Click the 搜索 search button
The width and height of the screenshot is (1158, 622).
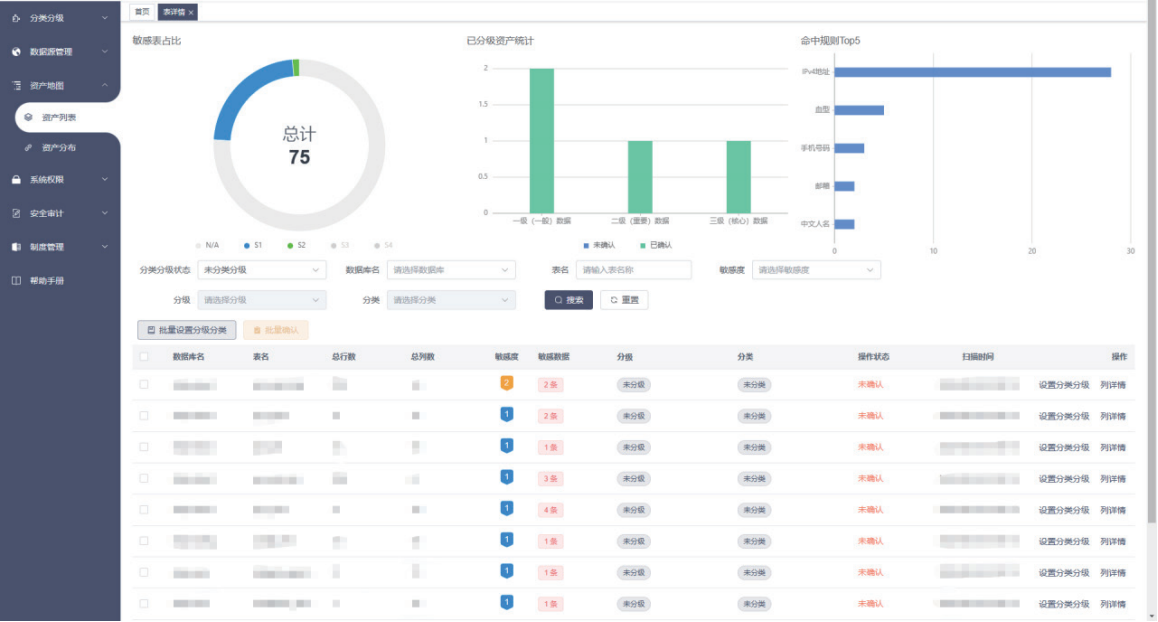click(x=568, y=300)
